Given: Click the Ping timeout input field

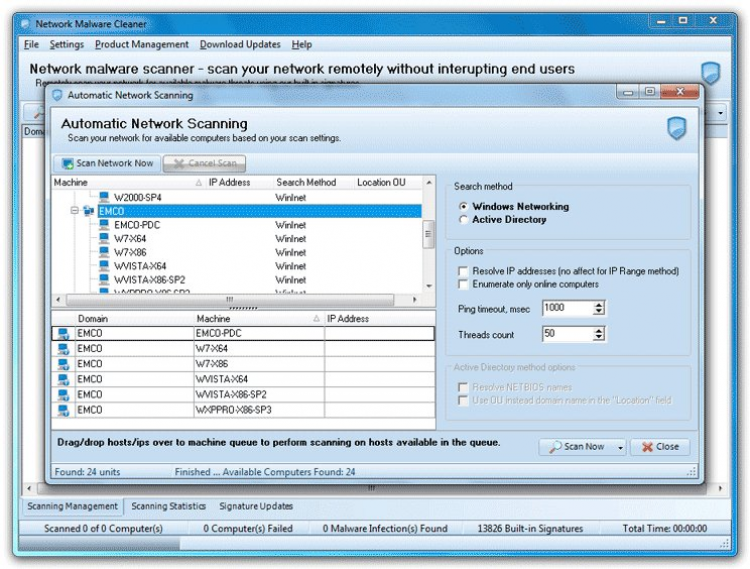Looking at the screenshot, I should click(x=568, y=308).
